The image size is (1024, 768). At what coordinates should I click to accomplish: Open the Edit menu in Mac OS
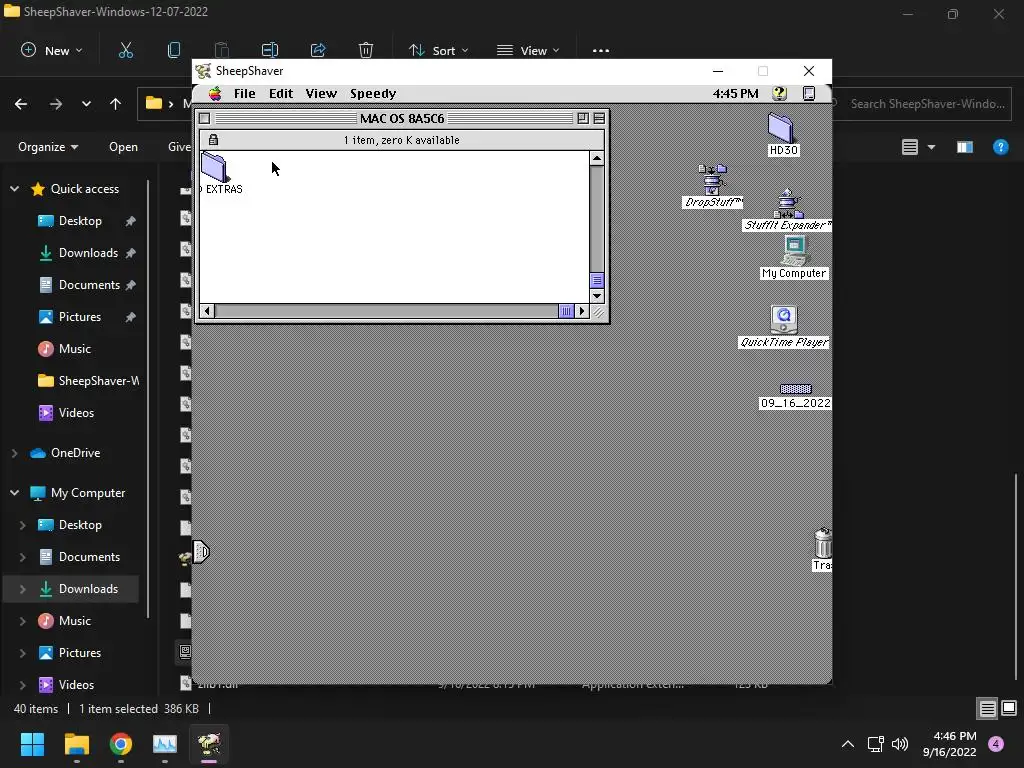[x=281, y=93]
